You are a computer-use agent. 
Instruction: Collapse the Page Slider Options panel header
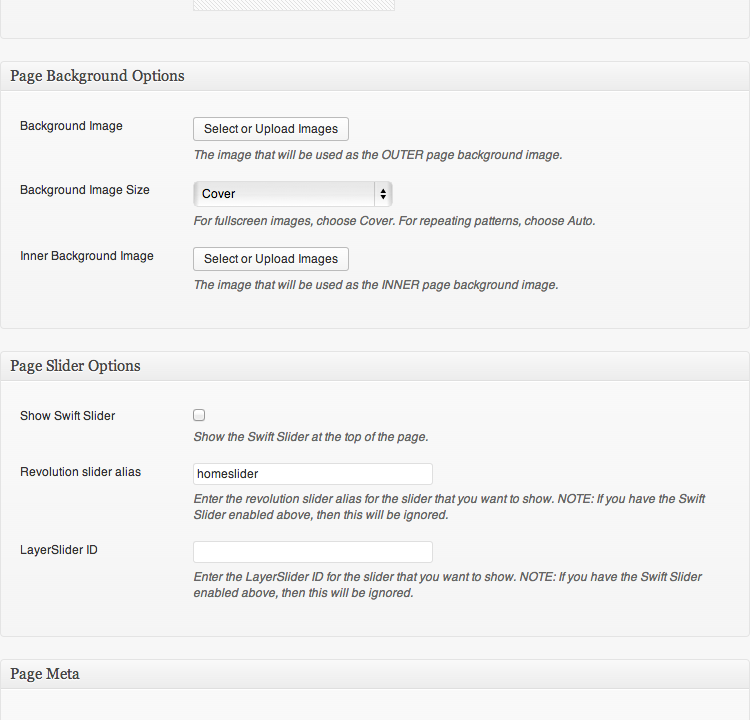coord(375,366)
